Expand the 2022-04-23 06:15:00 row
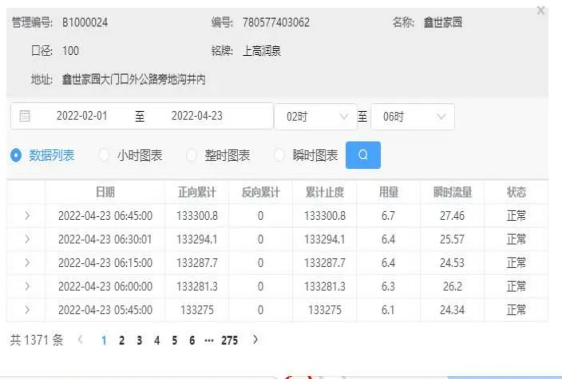The image size is (563, 380). [27, 263]
